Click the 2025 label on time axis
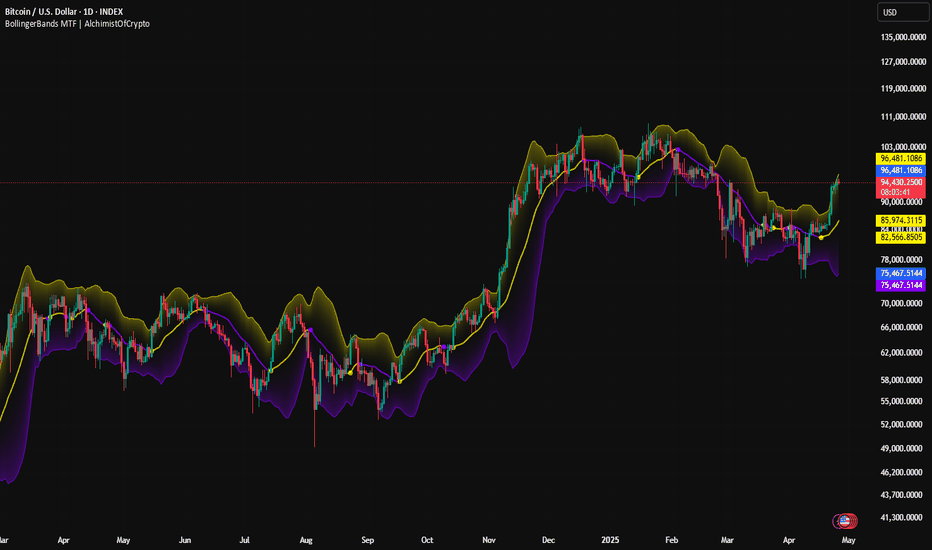 [x=610, y=540]
